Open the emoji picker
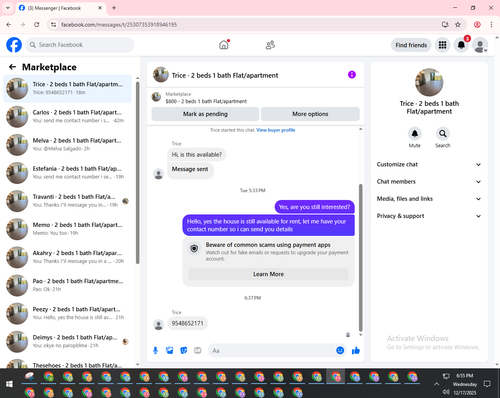Image resolution: width=500 pixels, height=398 pixels. click(340, 350)
